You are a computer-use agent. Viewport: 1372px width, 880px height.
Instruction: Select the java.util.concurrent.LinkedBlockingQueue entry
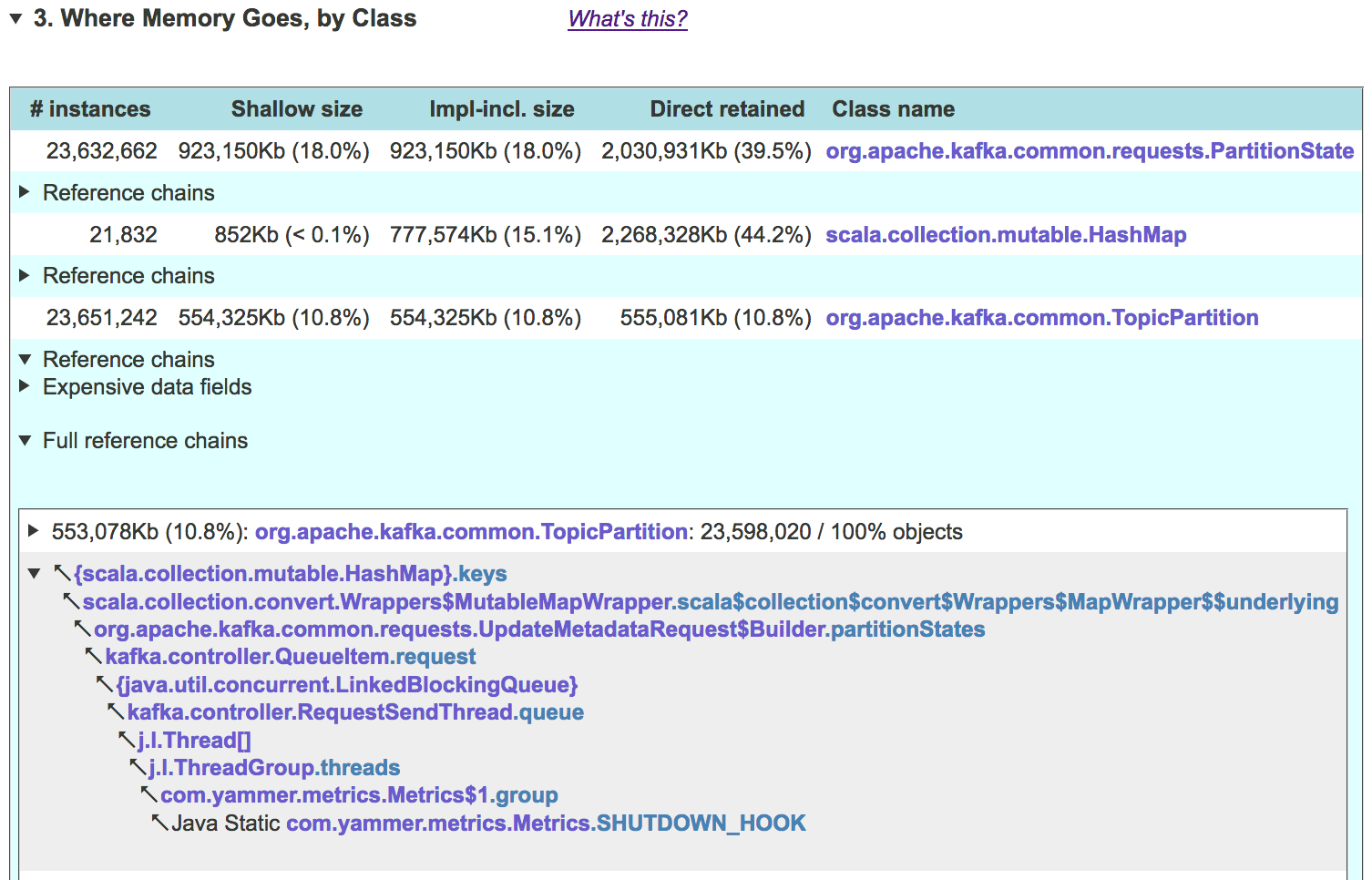[x=347, y=685]
